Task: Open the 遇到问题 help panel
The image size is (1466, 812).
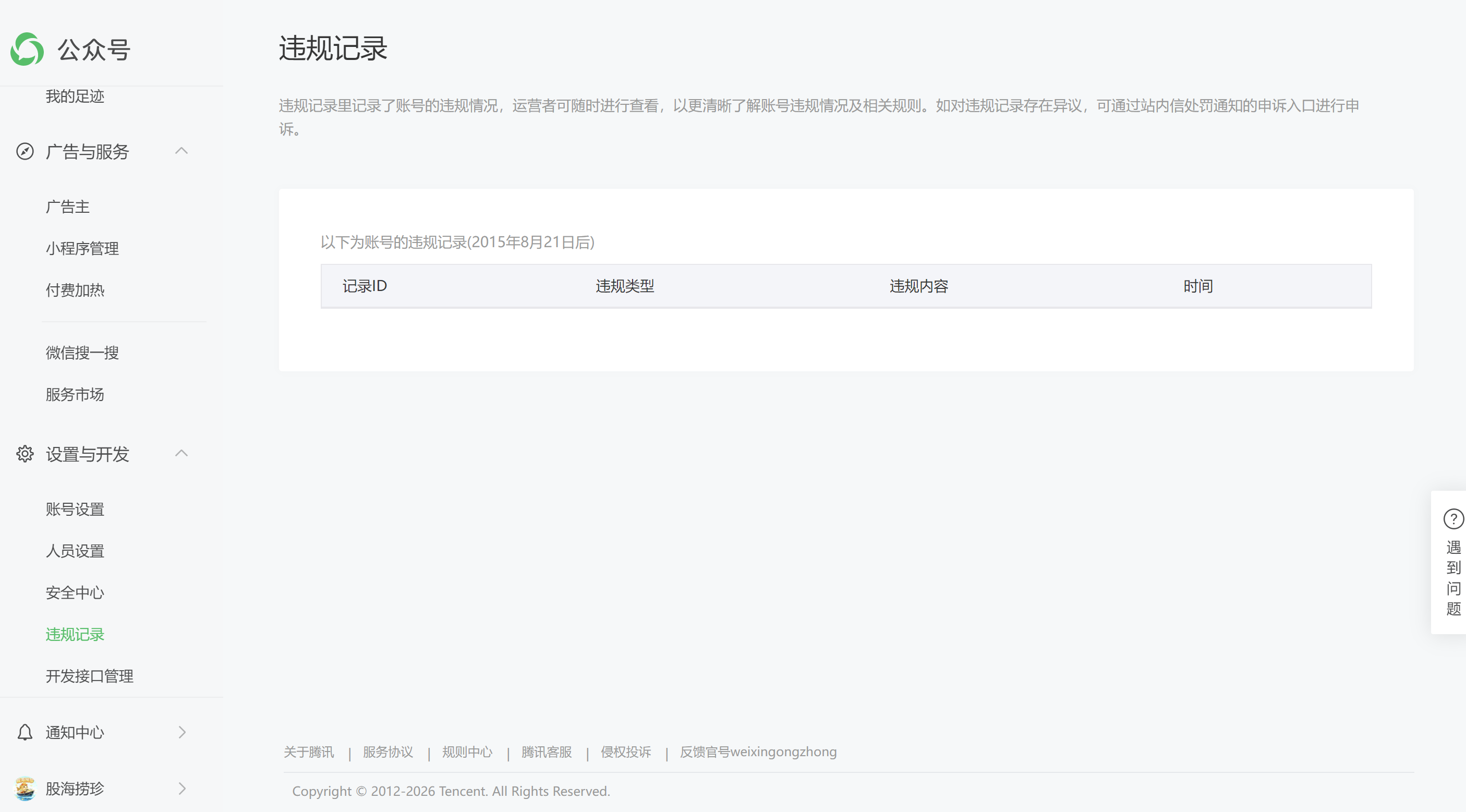Action: coord(1453,577)
